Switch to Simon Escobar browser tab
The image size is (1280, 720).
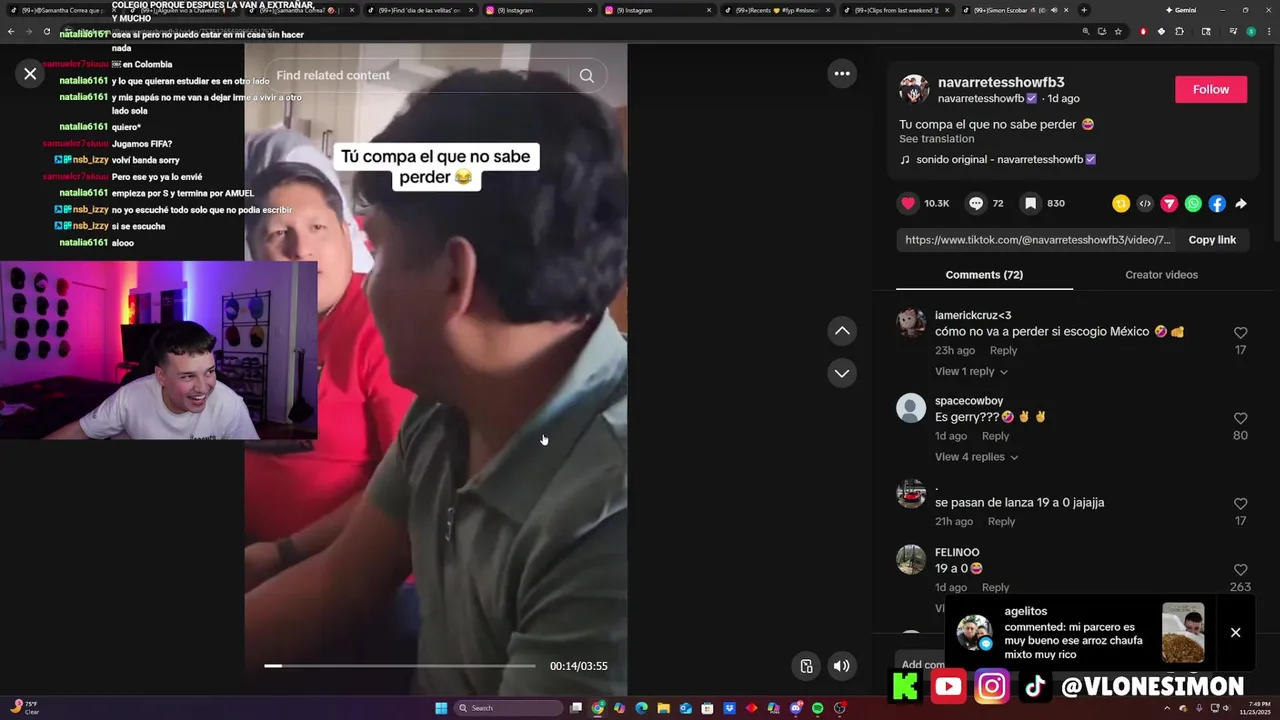[x=1016, y=10]
